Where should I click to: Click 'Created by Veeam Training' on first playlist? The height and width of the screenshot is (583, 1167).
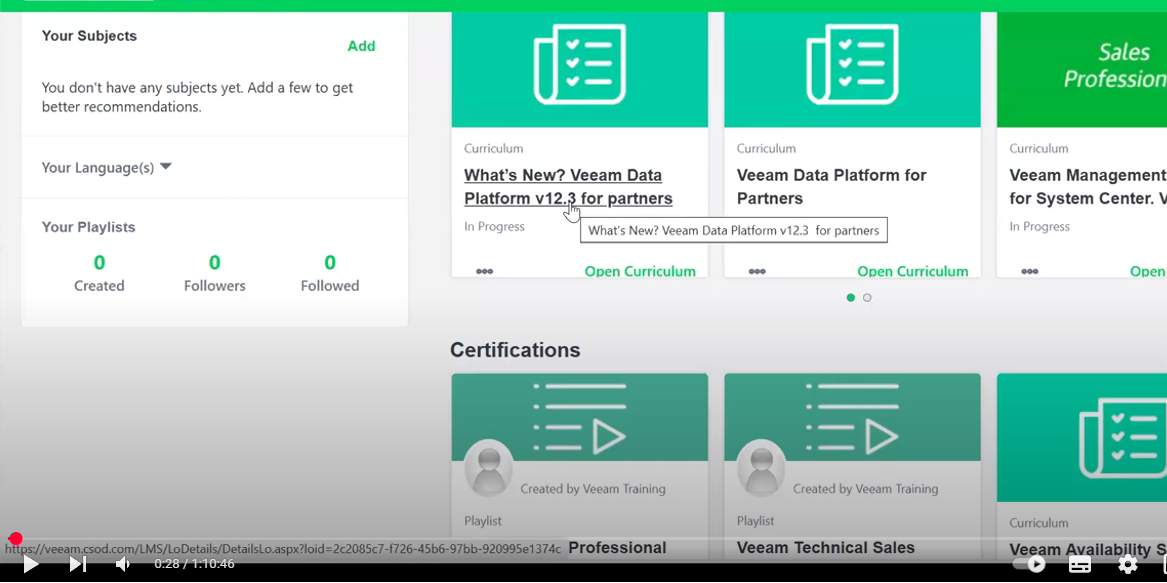click(593, 489)
